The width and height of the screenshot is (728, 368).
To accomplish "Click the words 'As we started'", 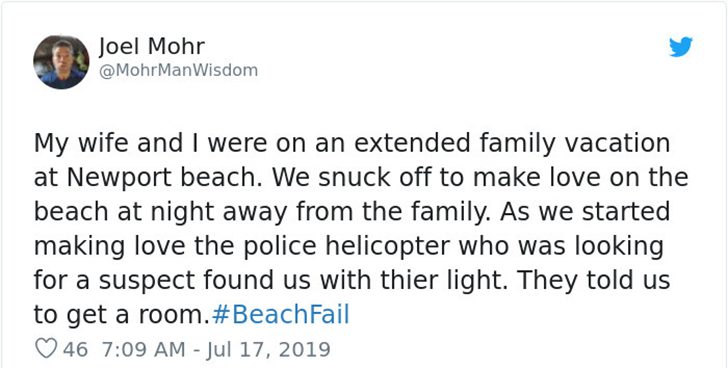I will coord(585,212).
